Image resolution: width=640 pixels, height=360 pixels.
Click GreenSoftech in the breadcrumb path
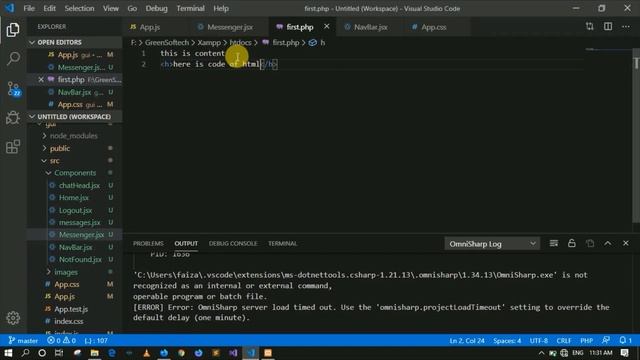pos(167,42)
